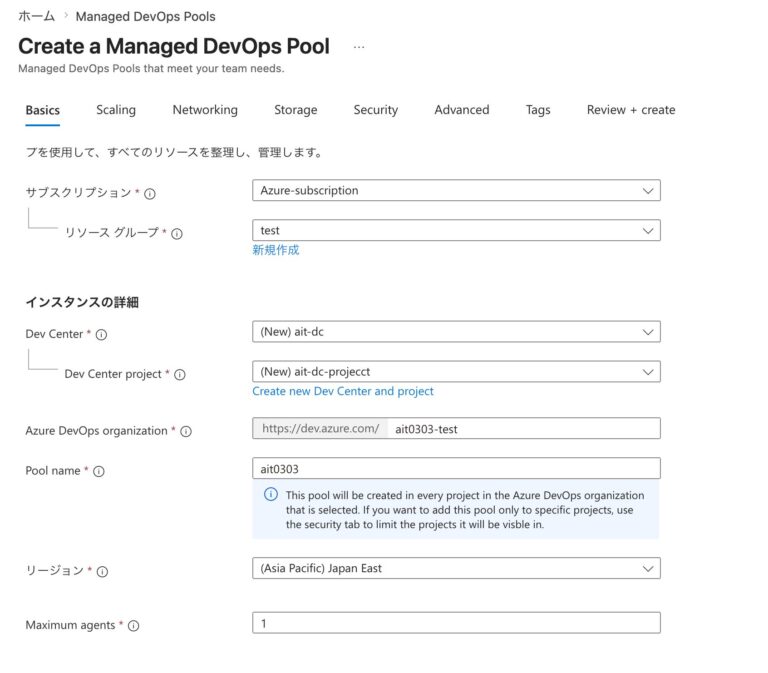The image size is (768, 673).
Task: Click the ホーム breadcrumb link
Action: (37, 17)
